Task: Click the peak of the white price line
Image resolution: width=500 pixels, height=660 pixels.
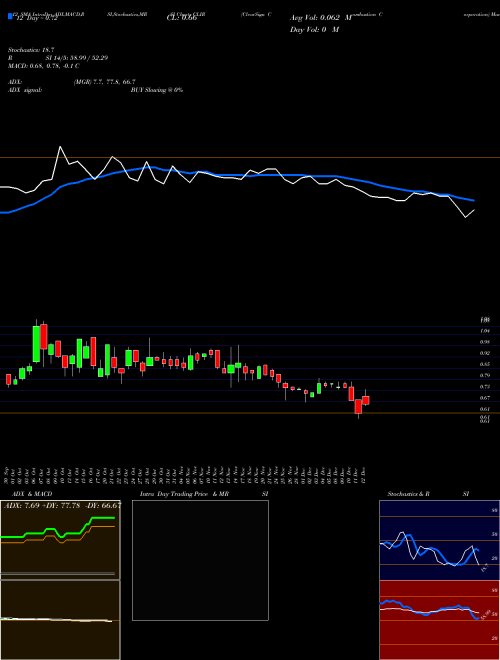Action: 60,146
